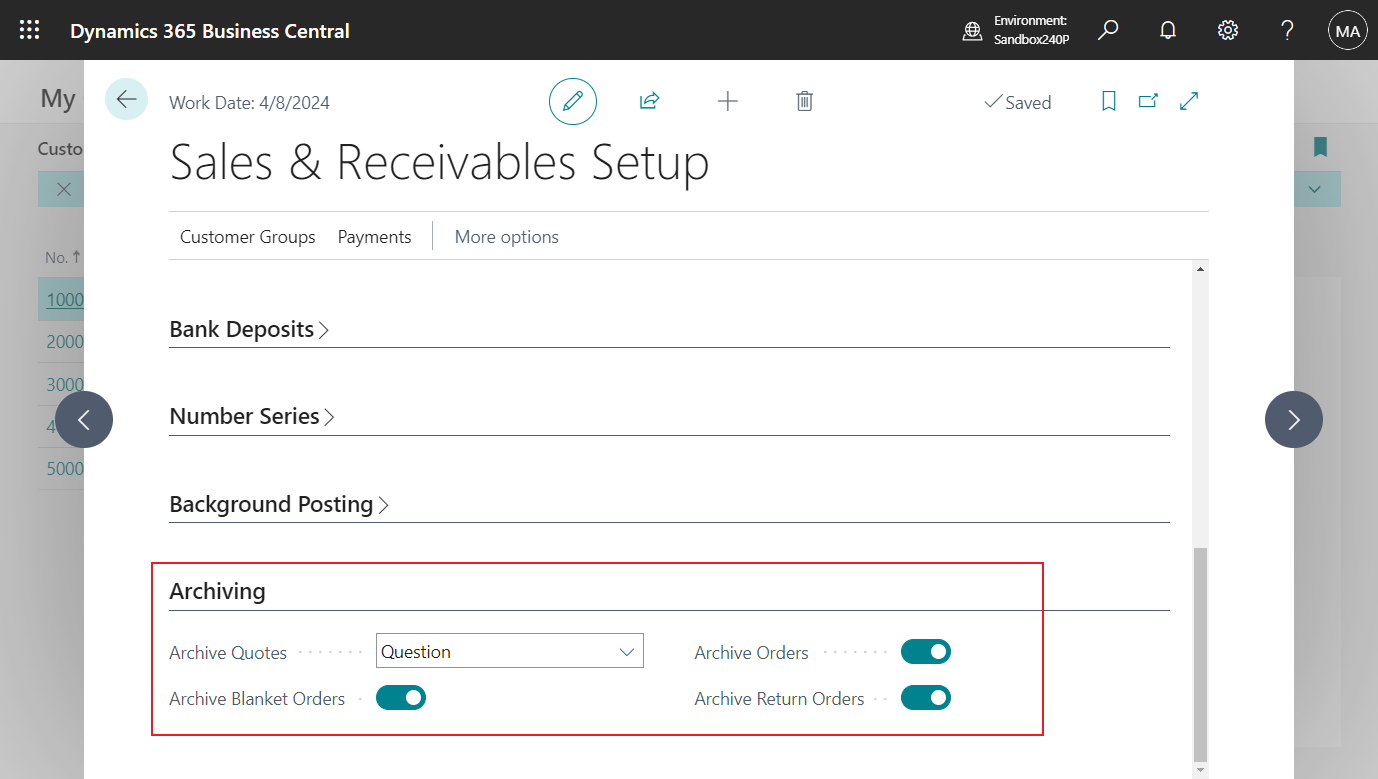The width and height of the screenshot is (1378, 779).
Task: Toggle the Archive Orders switch
Action: [x=925, y=652]
